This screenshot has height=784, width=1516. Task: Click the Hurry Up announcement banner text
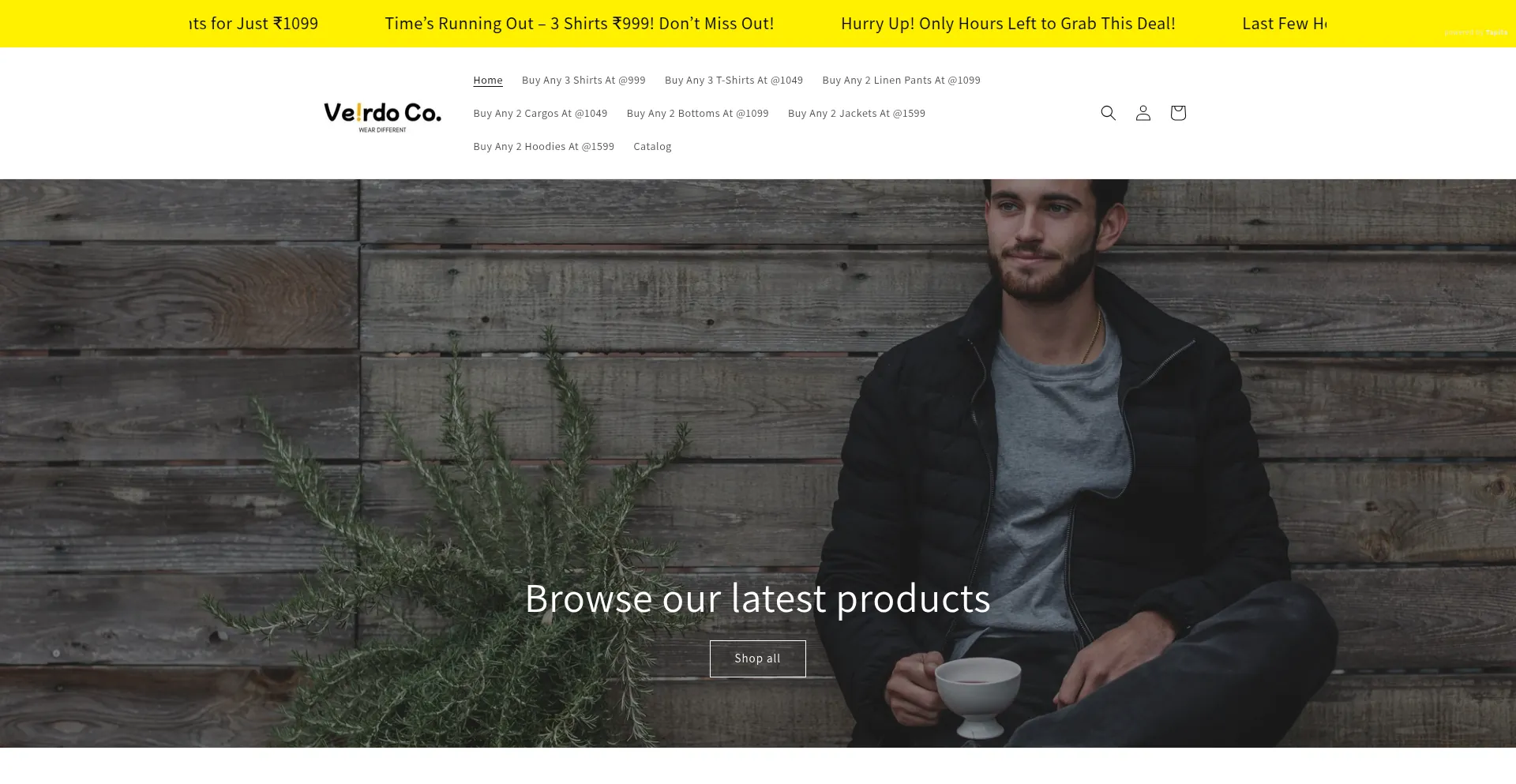(x=1008, y=24)
